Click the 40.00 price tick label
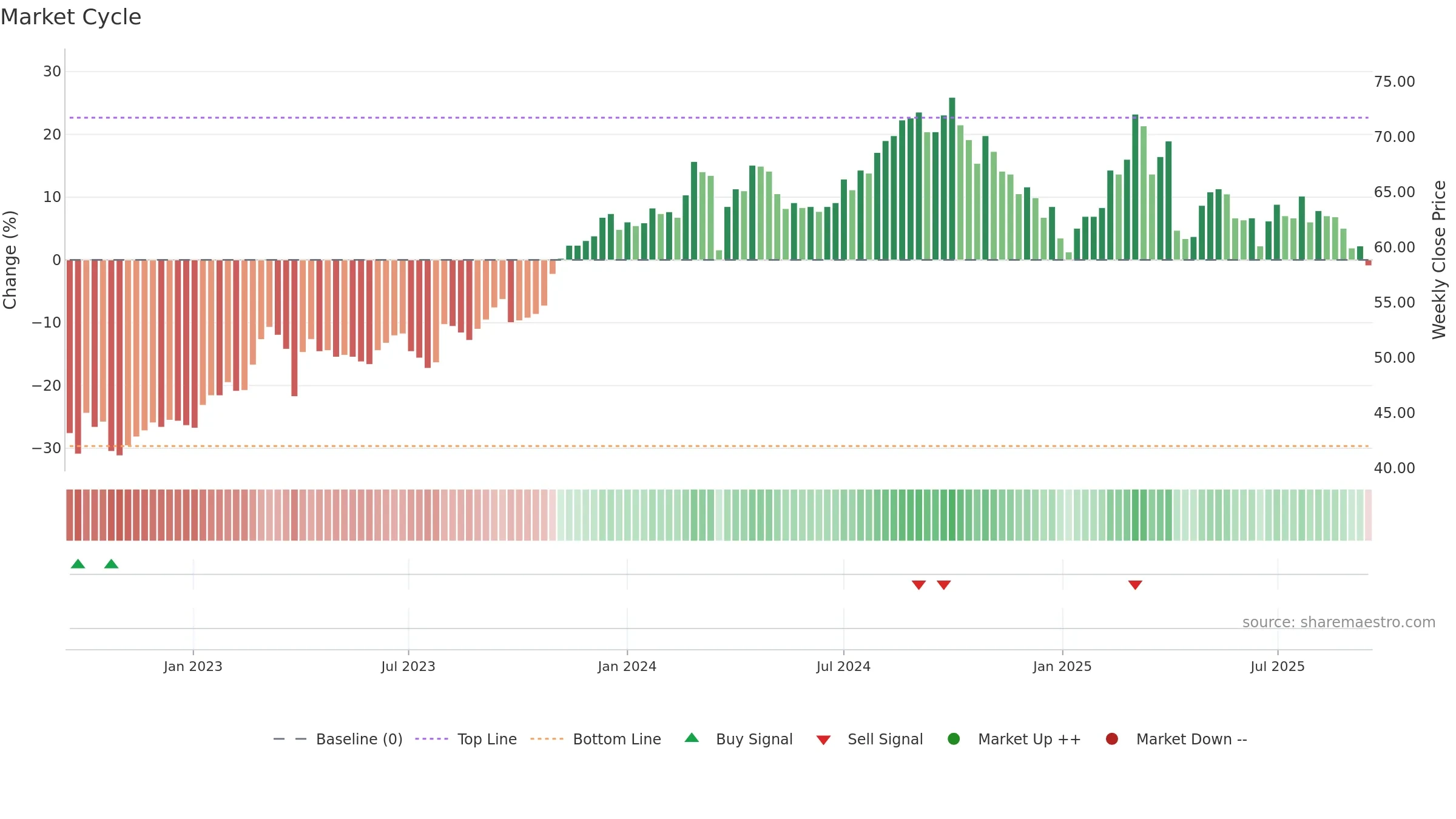Screen dimensions: 1456x819 click(1394, 468)
